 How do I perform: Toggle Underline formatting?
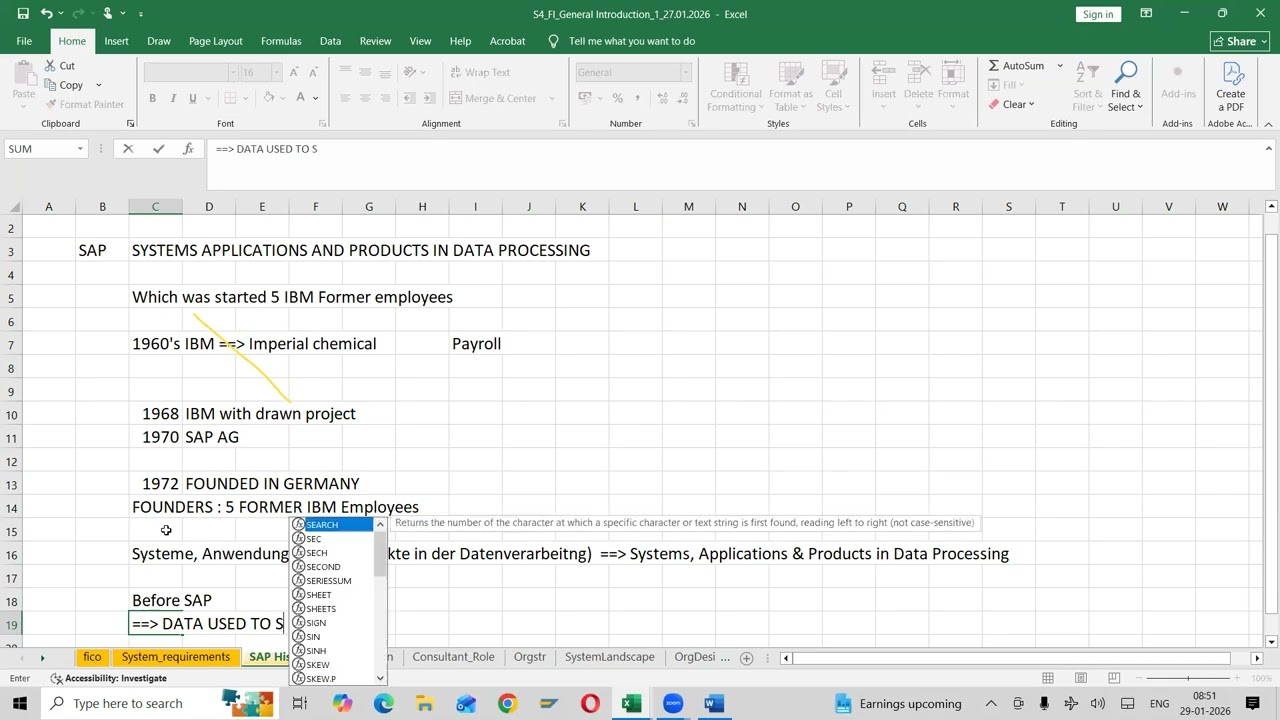[193, 98]
